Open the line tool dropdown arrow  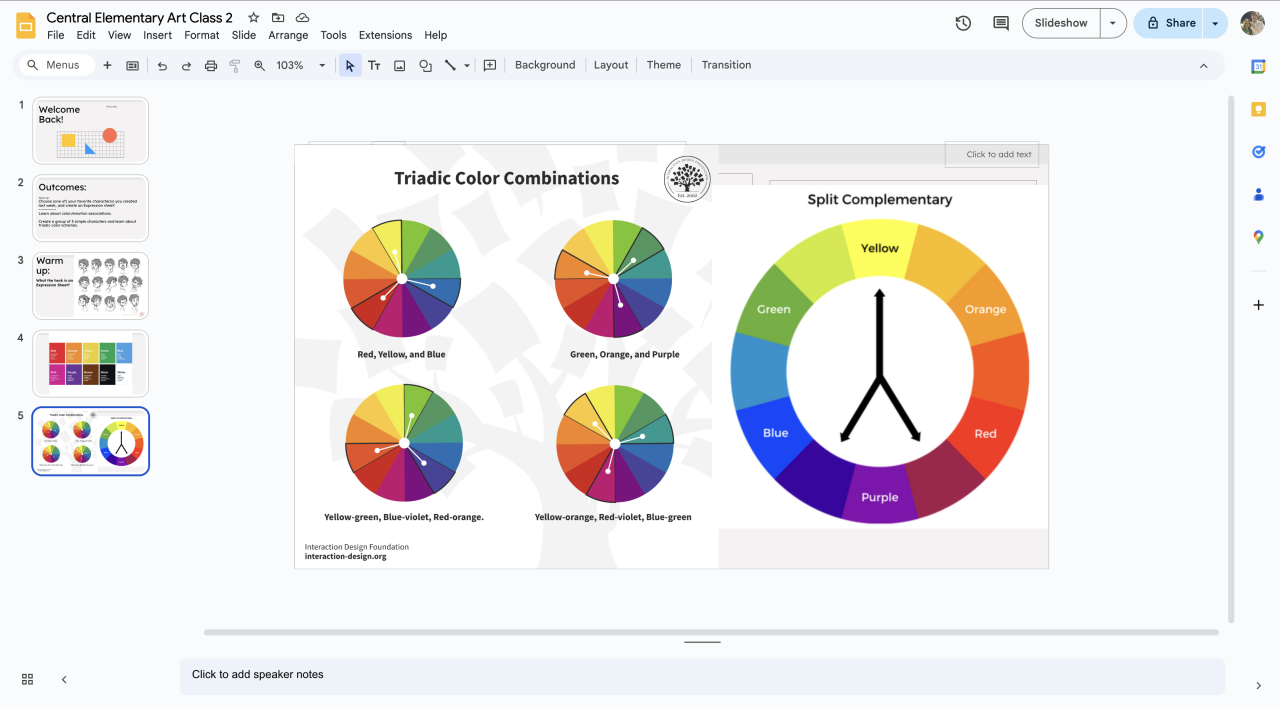(467, 65)
